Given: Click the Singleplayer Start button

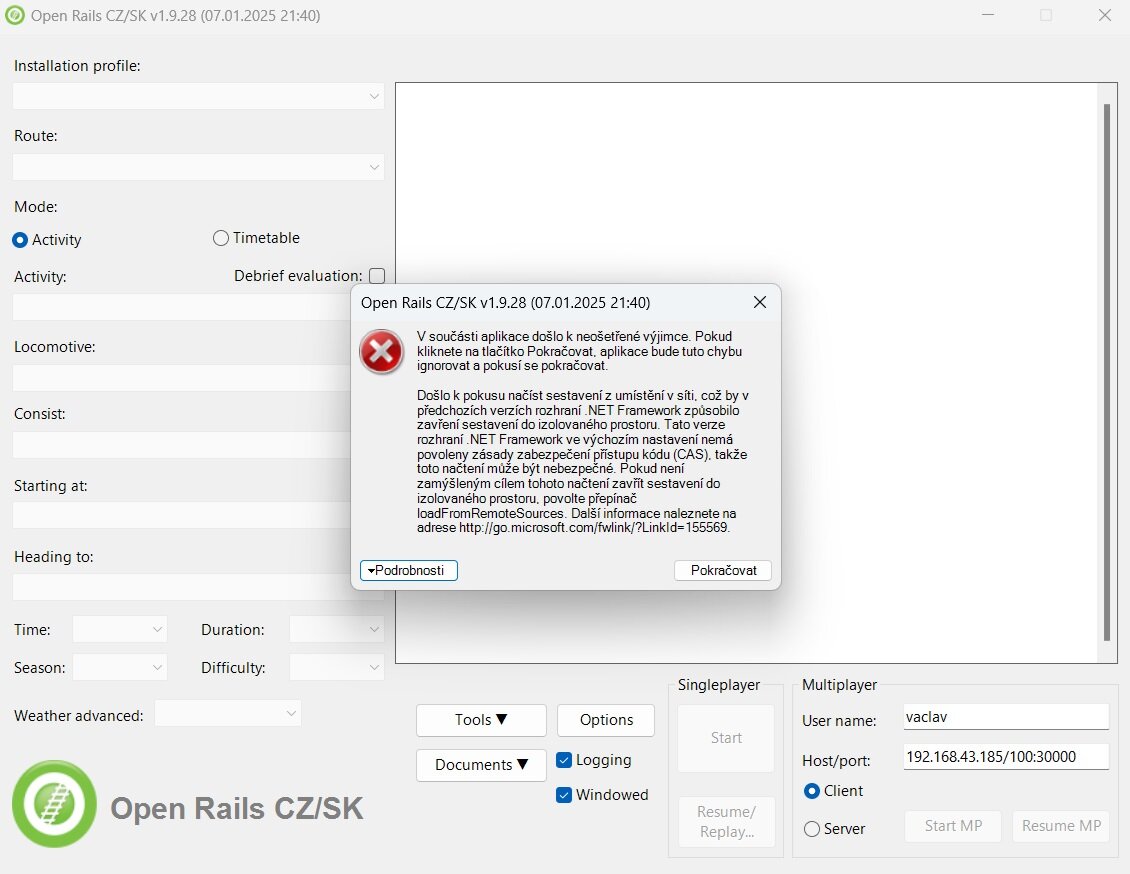Looking at the screenshot, I should pyautogui.click(x=726, y=738).
